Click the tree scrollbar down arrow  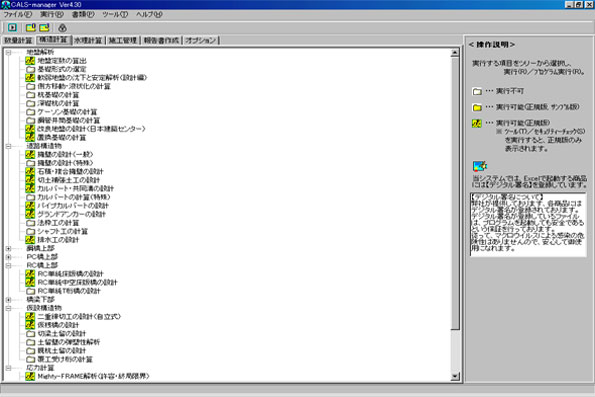[x=455, y=377]
